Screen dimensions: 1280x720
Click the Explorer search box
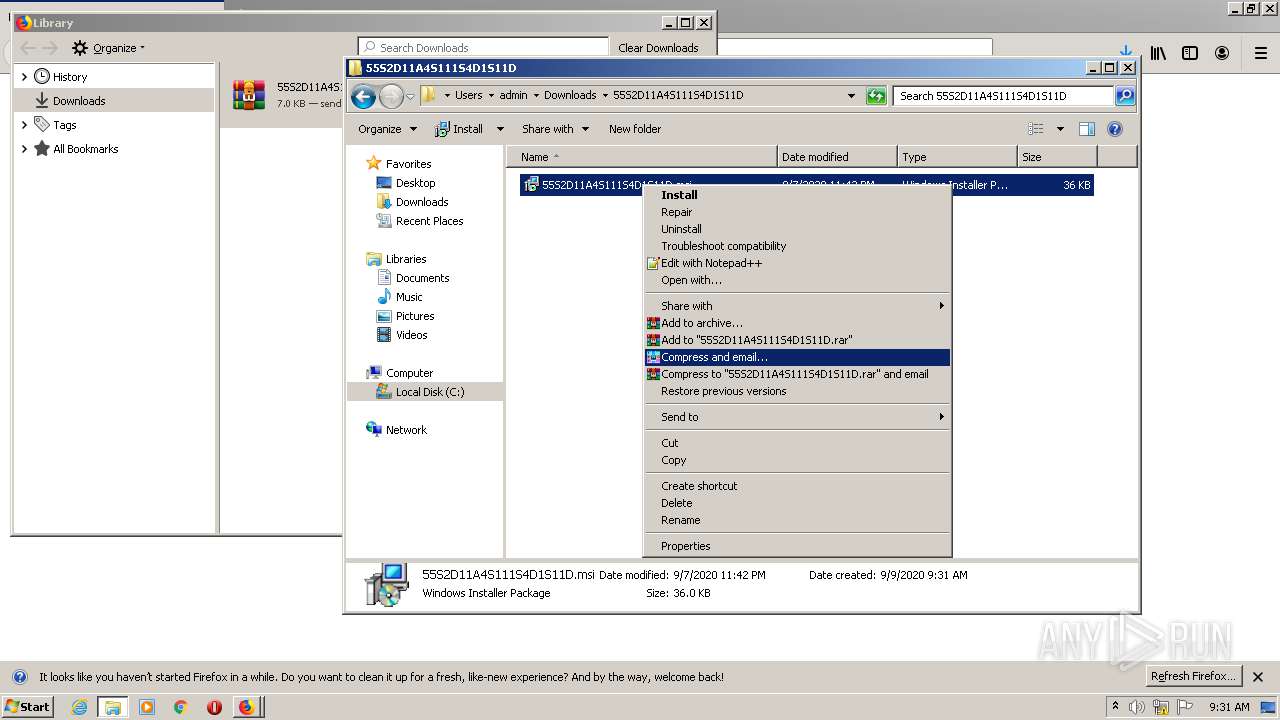click(x=1003, y=96)
